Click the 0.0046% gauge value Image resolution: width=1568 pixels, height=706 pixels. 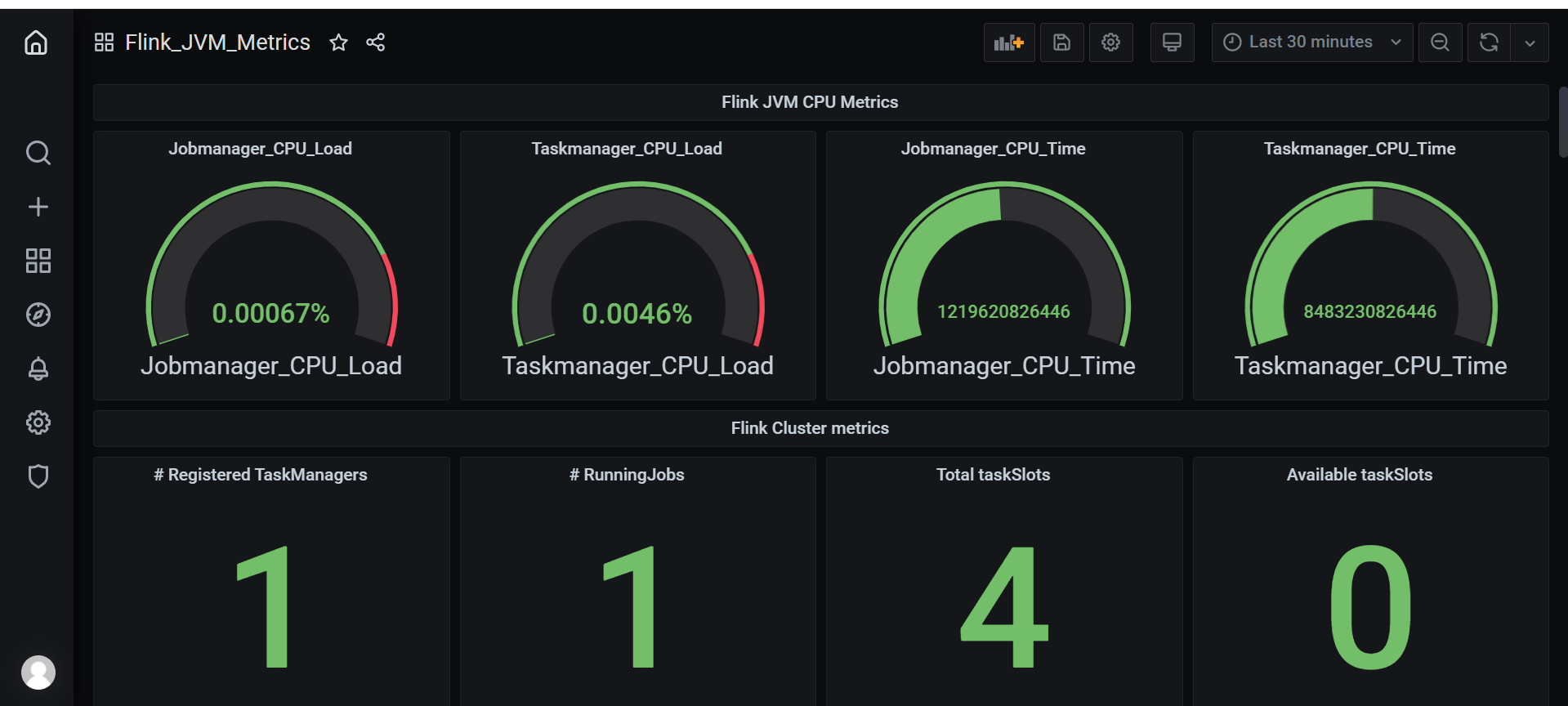tap(637, 313)
